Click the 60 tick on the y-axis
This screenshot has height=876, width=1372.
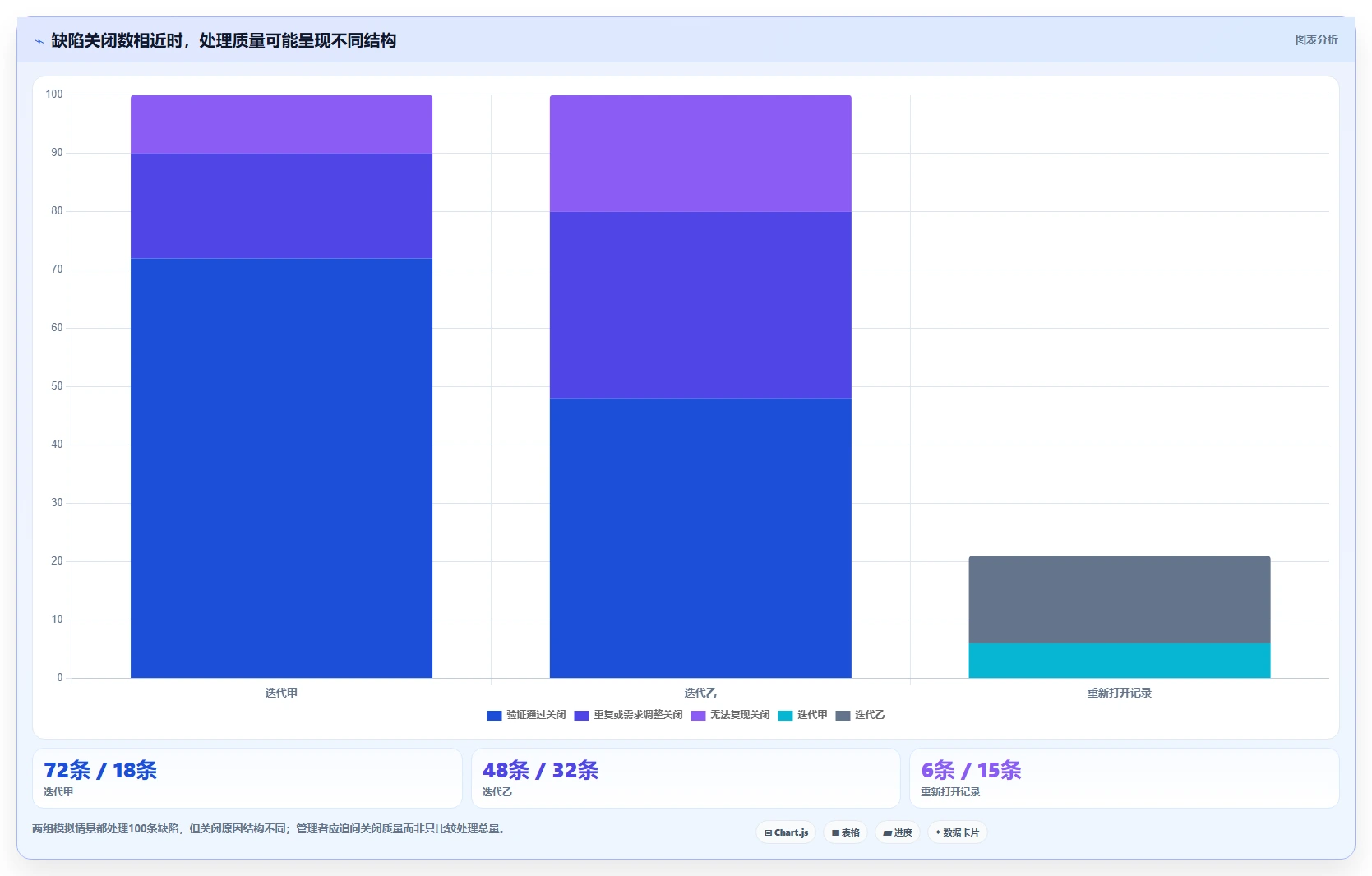(57, 328)
